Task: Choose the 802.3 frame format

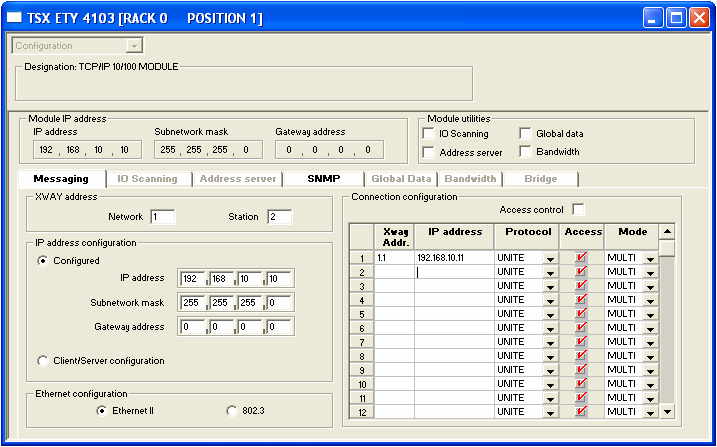Action: point(232,410)
